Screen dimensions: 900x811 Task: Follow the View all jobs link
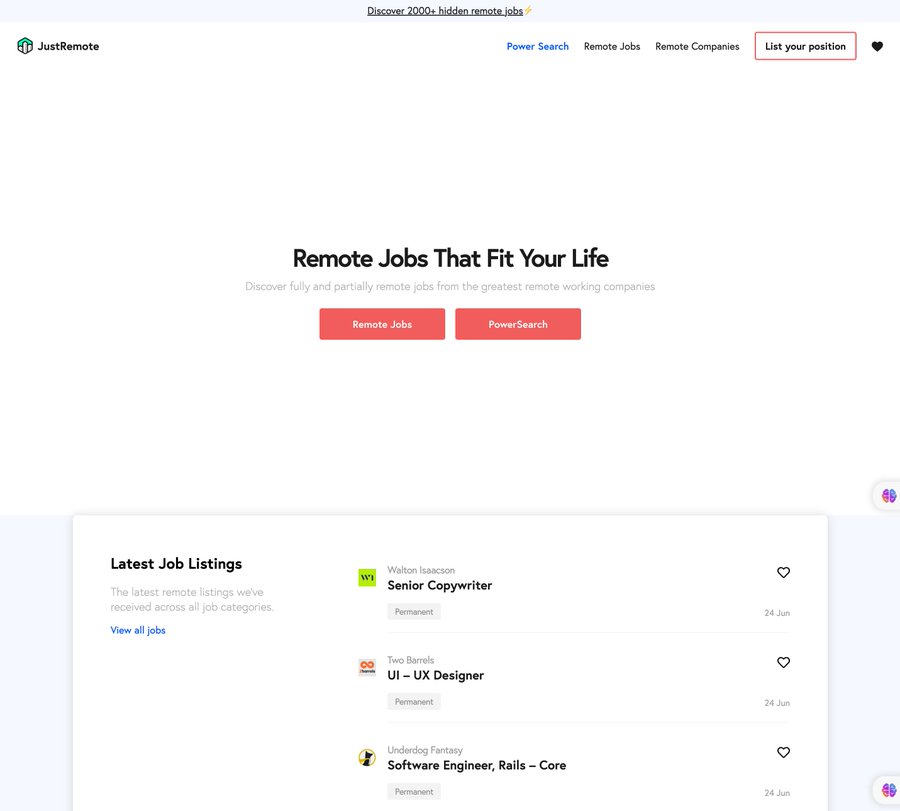138,630
